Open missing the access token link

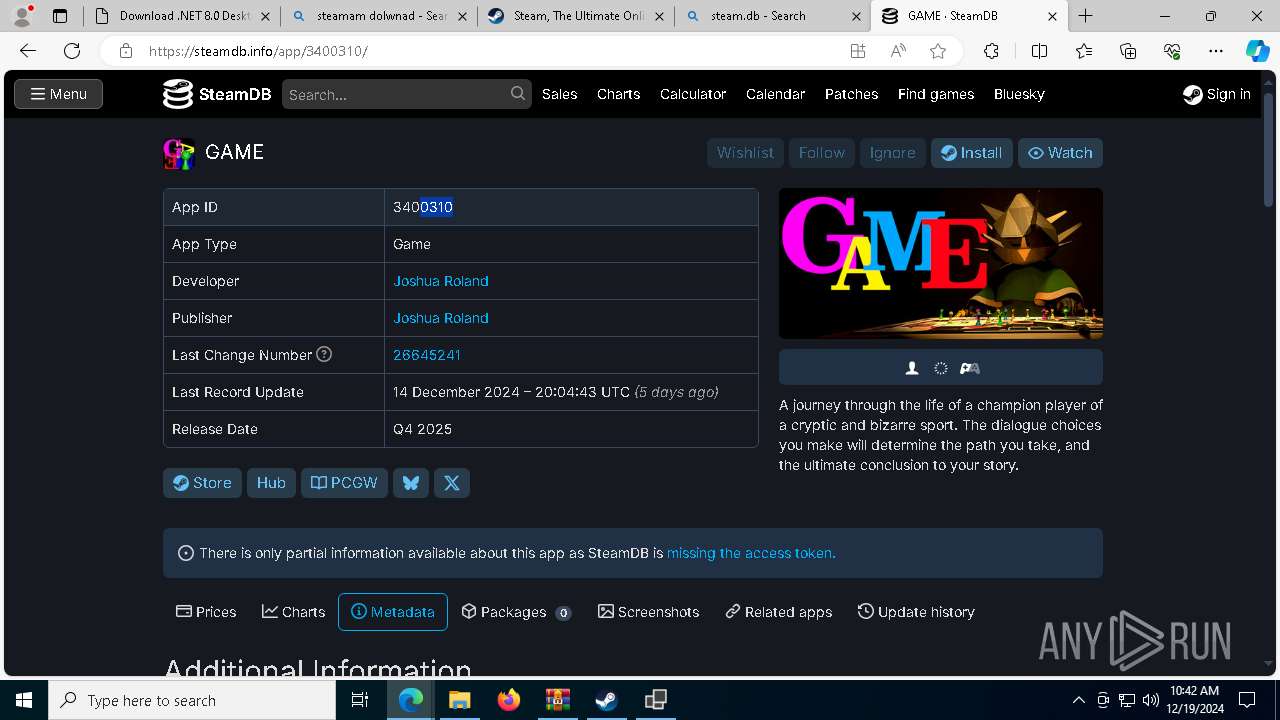pos(751,553)
